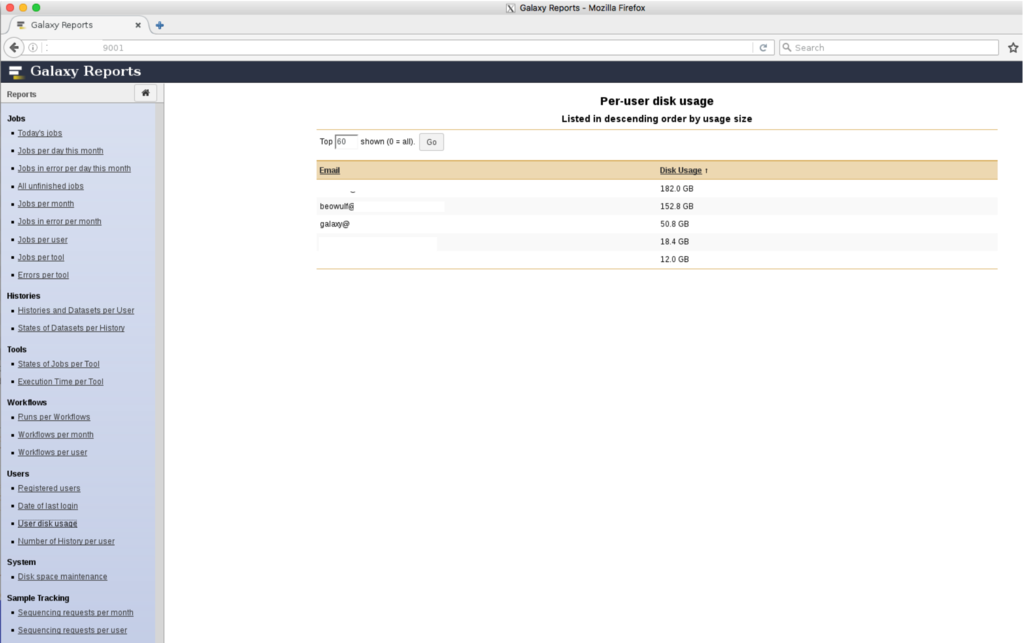Open Number of History per user

[x=66, y=541]
